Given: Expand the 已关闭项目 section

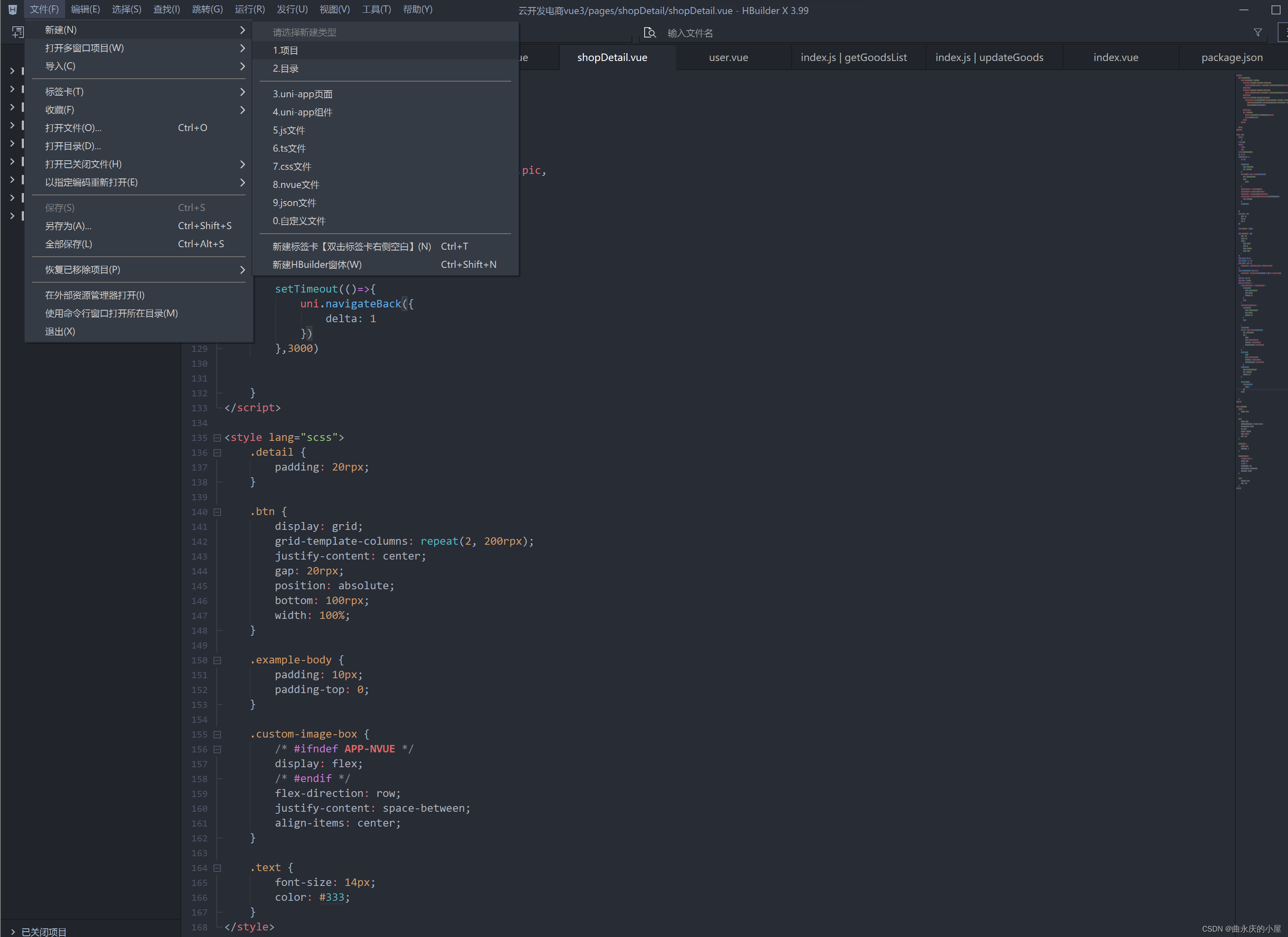Looking at the screenshot, I should [12, 931].
